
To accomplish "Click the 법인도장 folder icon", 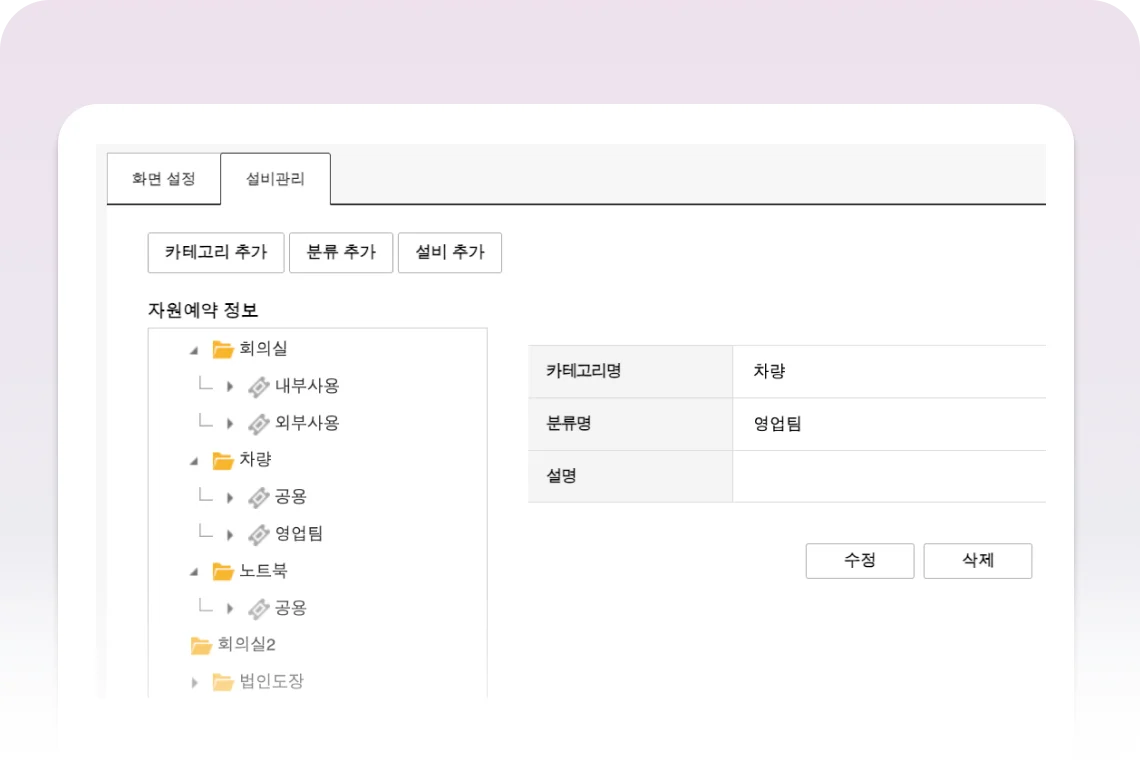I will (x=222, y=682).
